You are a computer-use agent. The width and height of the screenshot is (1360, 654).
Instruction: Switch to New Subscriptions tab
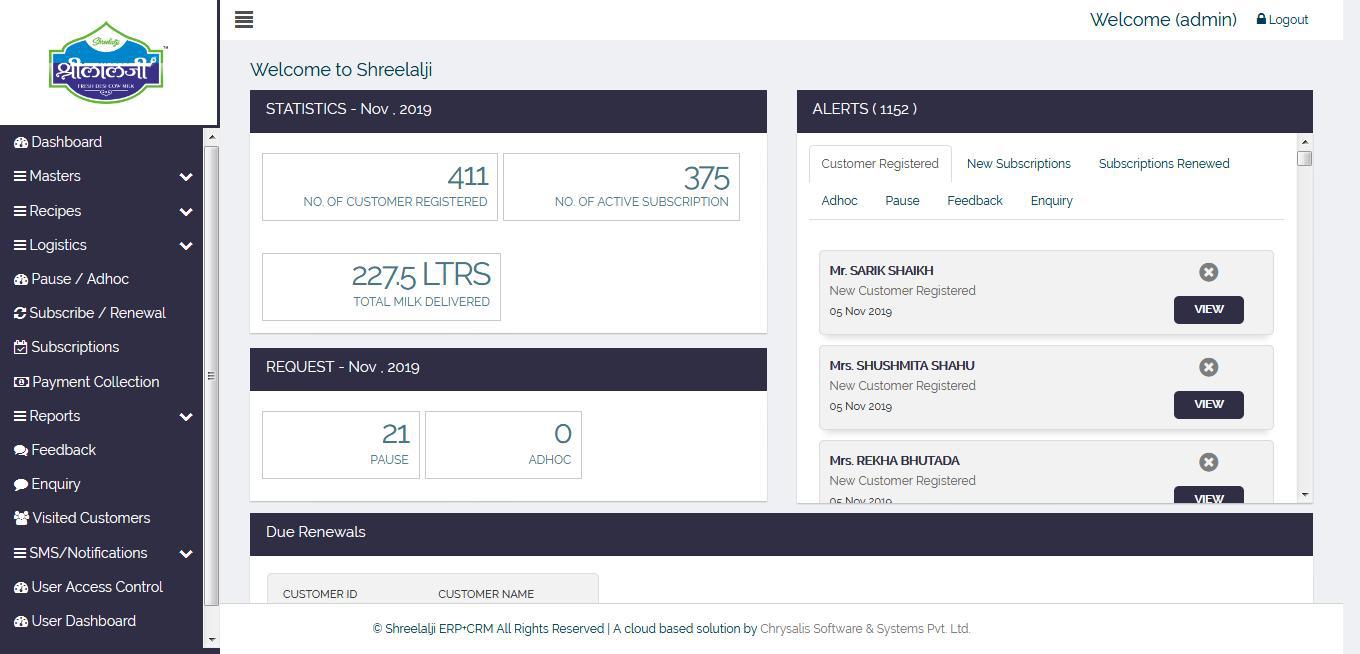[x=1018, y=164]
